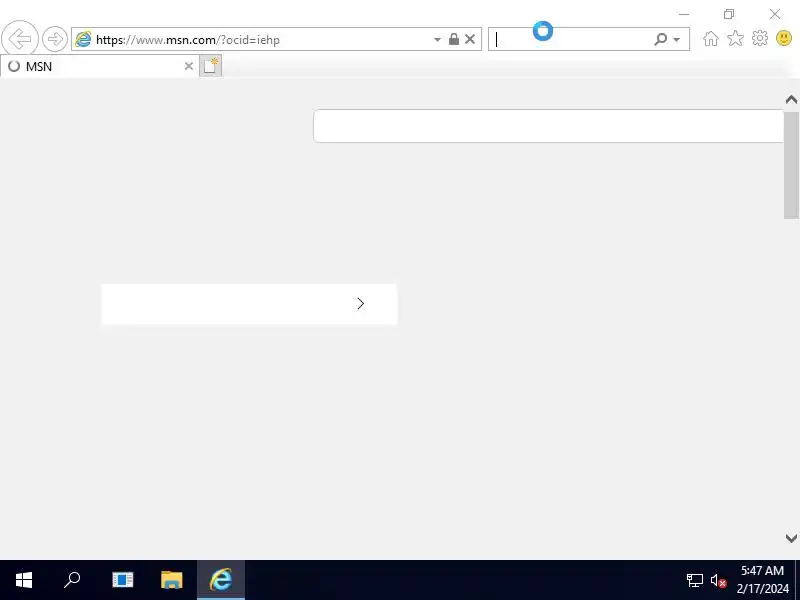The height and width of the screenshot is (600, 800).
Task: Send feedback via the smiley face icon
Action: (x=784, y=38)
